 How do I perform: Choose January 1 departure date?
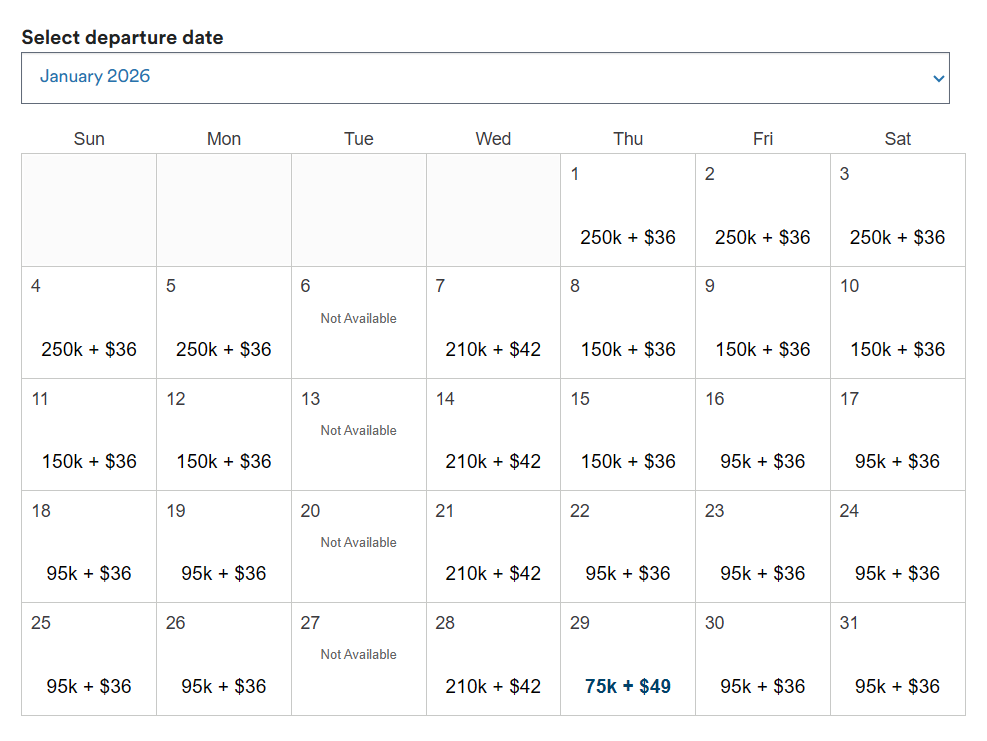tap(628, 211)
